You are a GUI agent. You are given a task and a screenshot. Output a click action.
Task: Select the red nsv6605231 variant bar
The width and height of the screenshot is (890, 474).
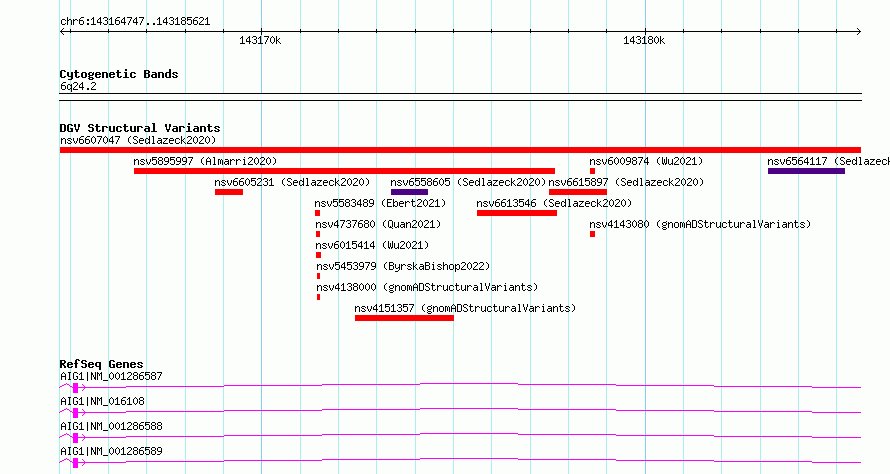coord(229,192)
